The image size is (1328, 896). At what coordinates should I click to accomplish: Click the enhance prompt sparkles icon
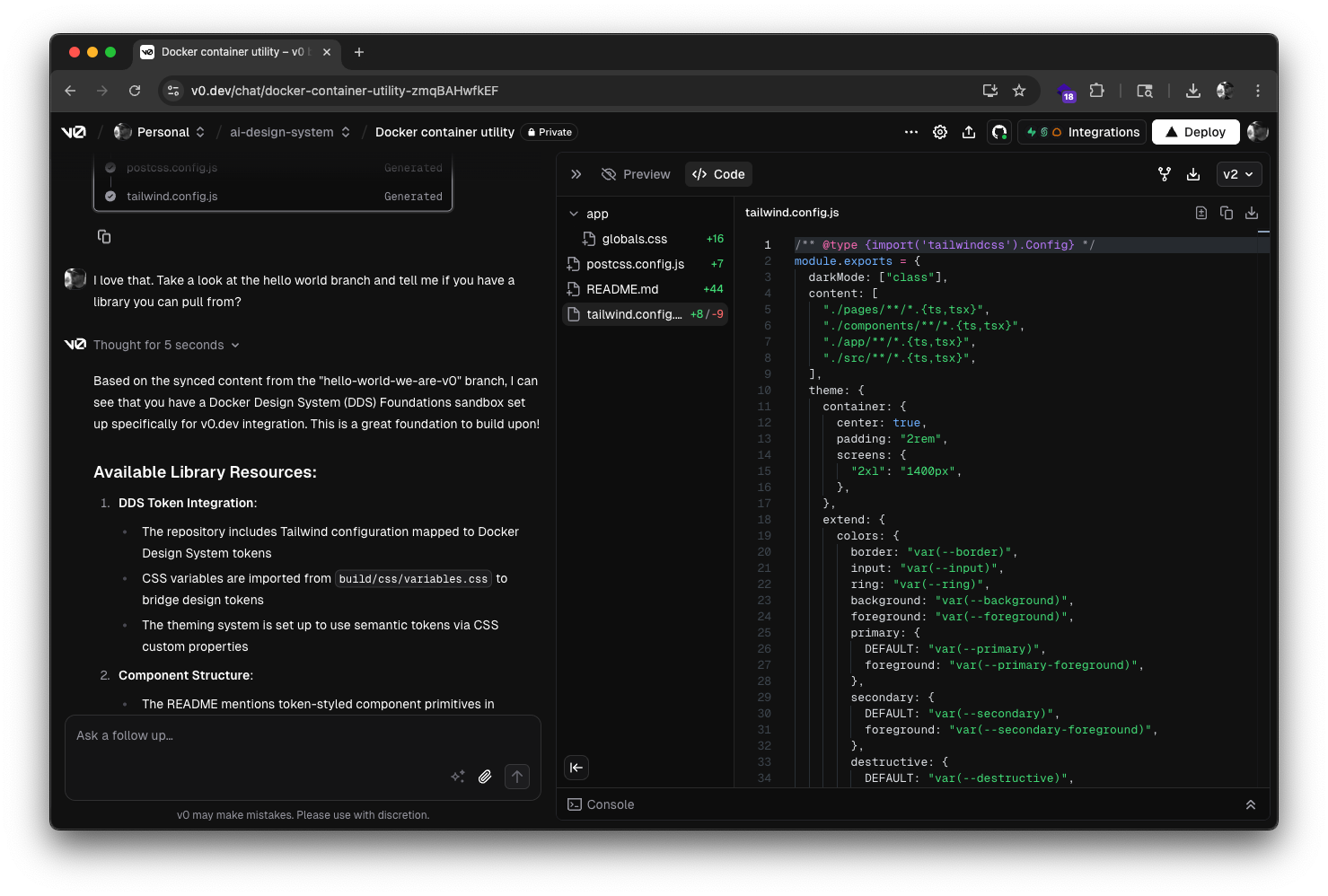click(457, 776)
